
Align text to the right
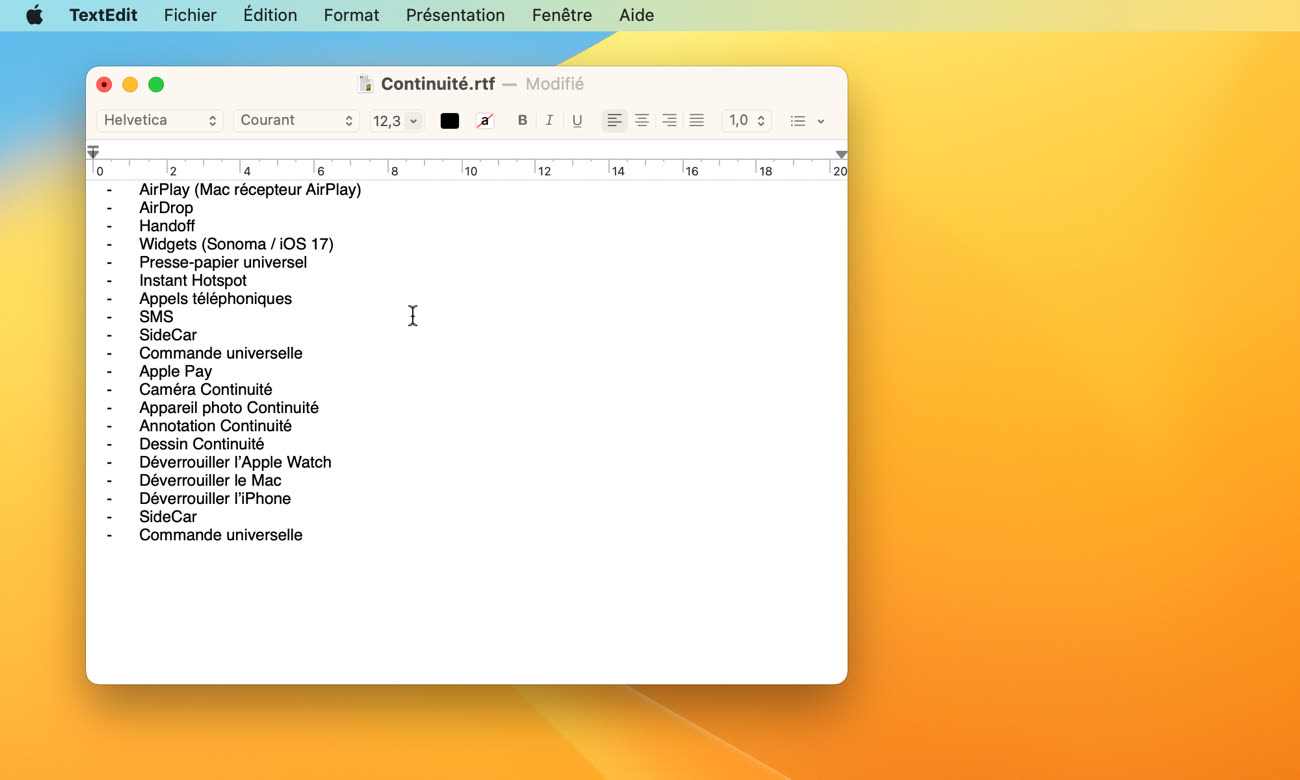[x=670, y=120]
